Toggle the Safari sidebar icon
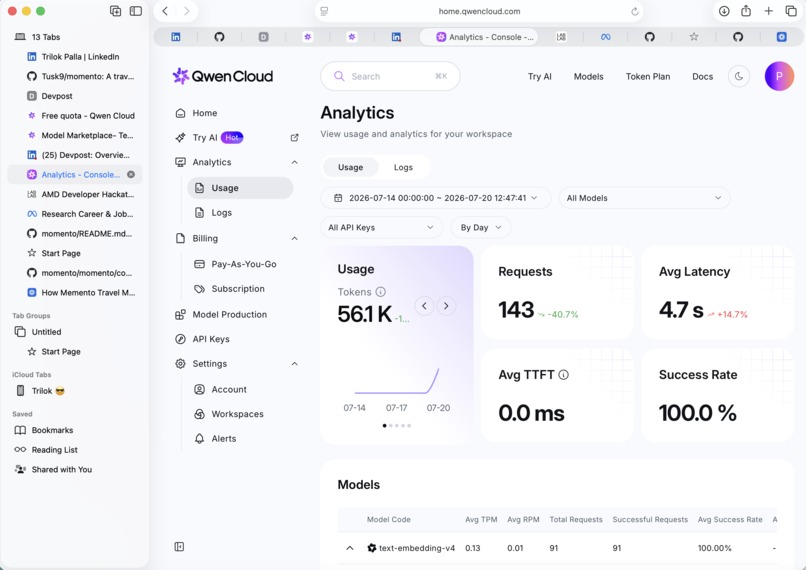 pos(136,11)
